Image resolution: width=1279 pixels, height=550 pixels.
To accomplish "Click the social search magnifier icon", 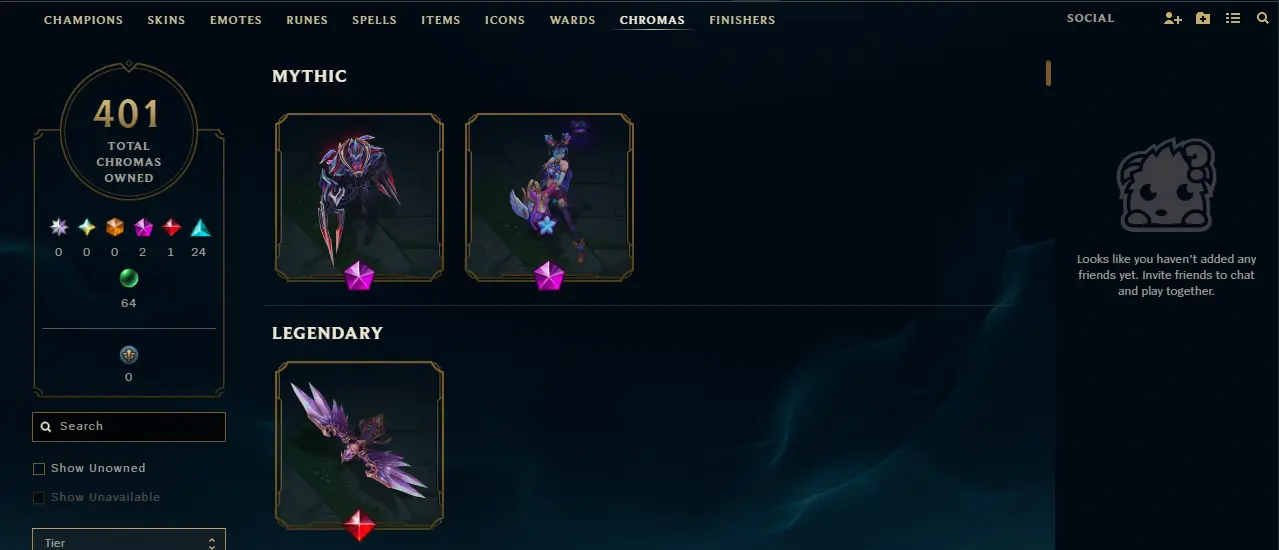I will coord(1263,19).
